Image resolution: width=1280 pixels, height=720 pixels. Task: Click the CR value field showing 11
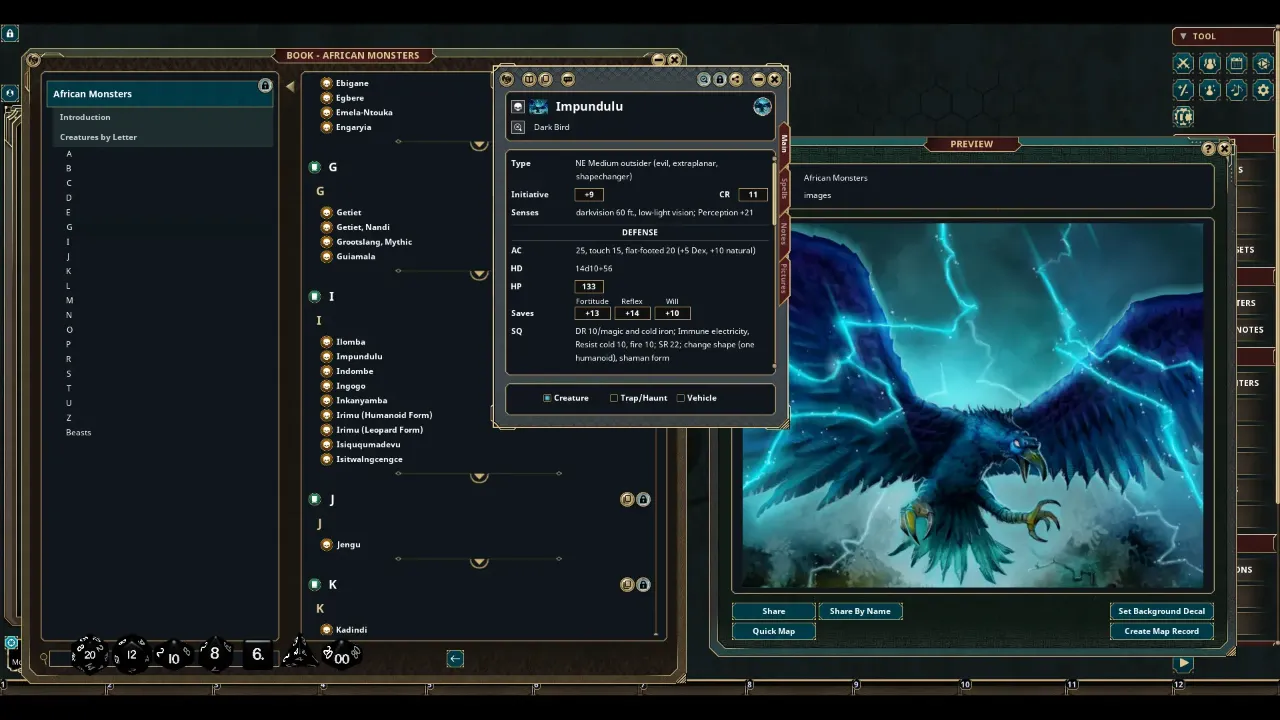click(x=753, y=195)
